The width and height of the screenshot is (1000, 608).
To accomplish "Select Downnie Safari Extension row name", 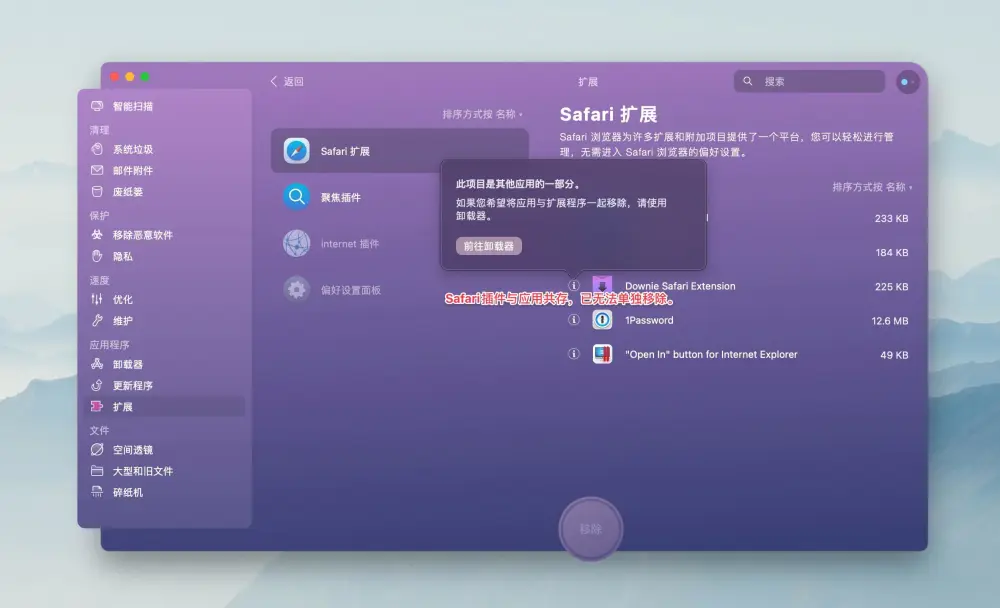I will pyautogui.click(x=680, y=286).
